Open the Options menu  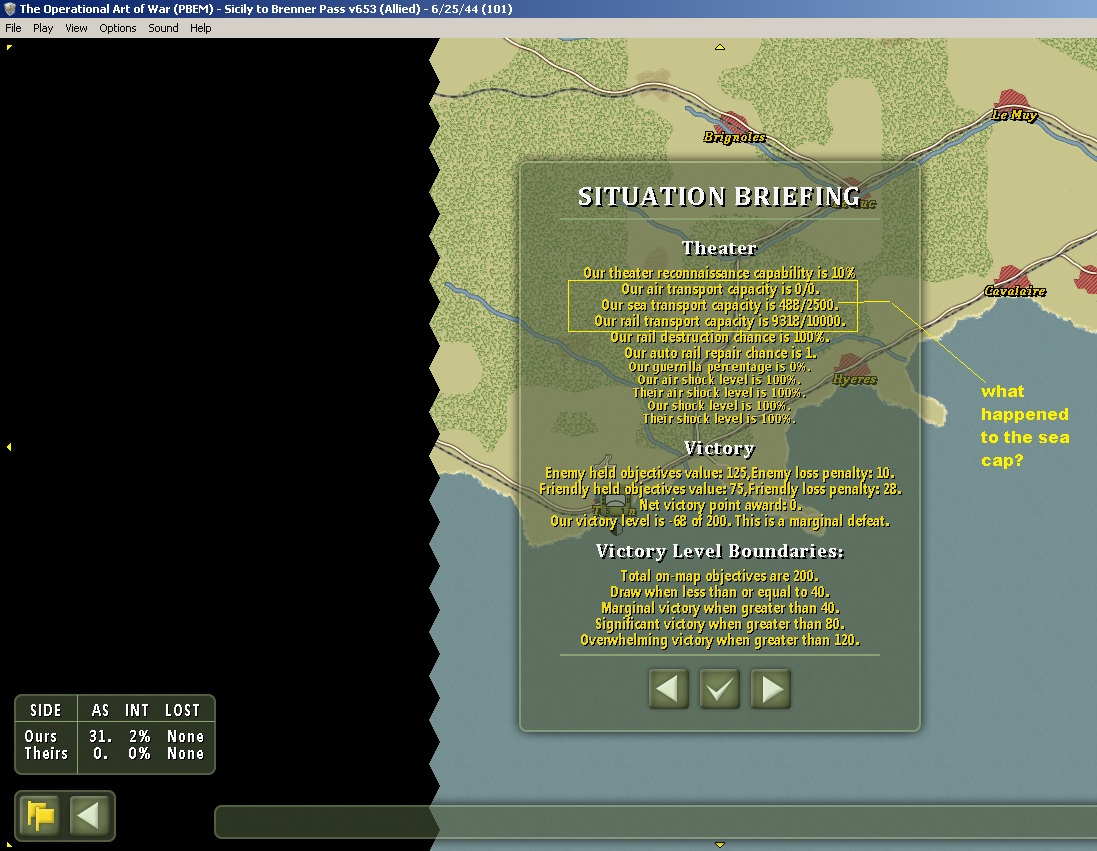[x=118, y=28]
